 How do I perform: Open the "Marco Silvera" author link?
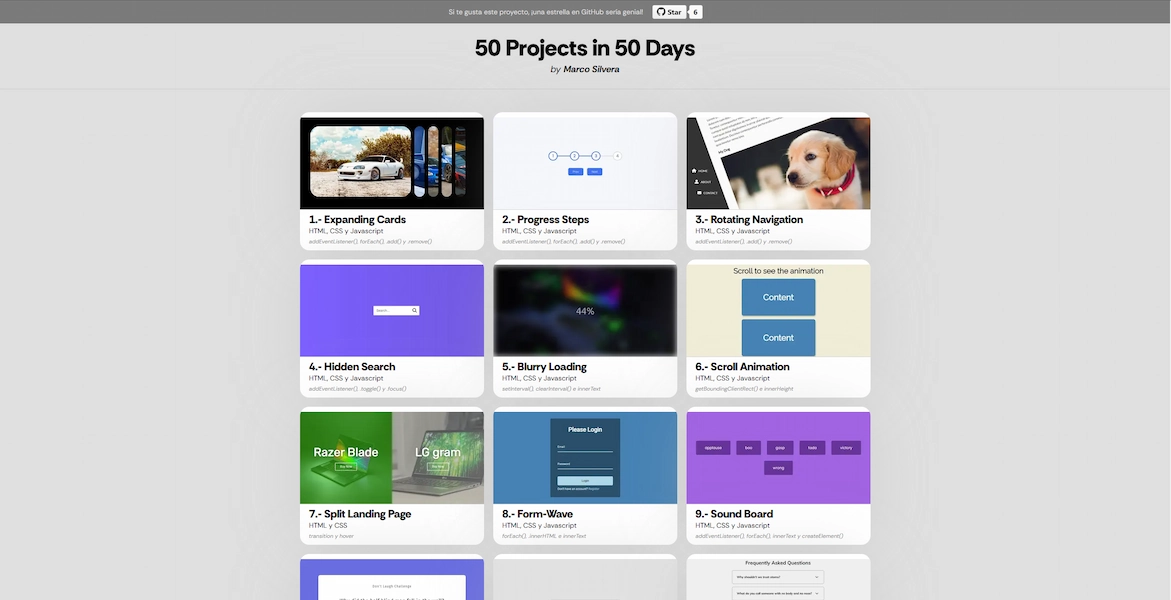pos(591,68)
